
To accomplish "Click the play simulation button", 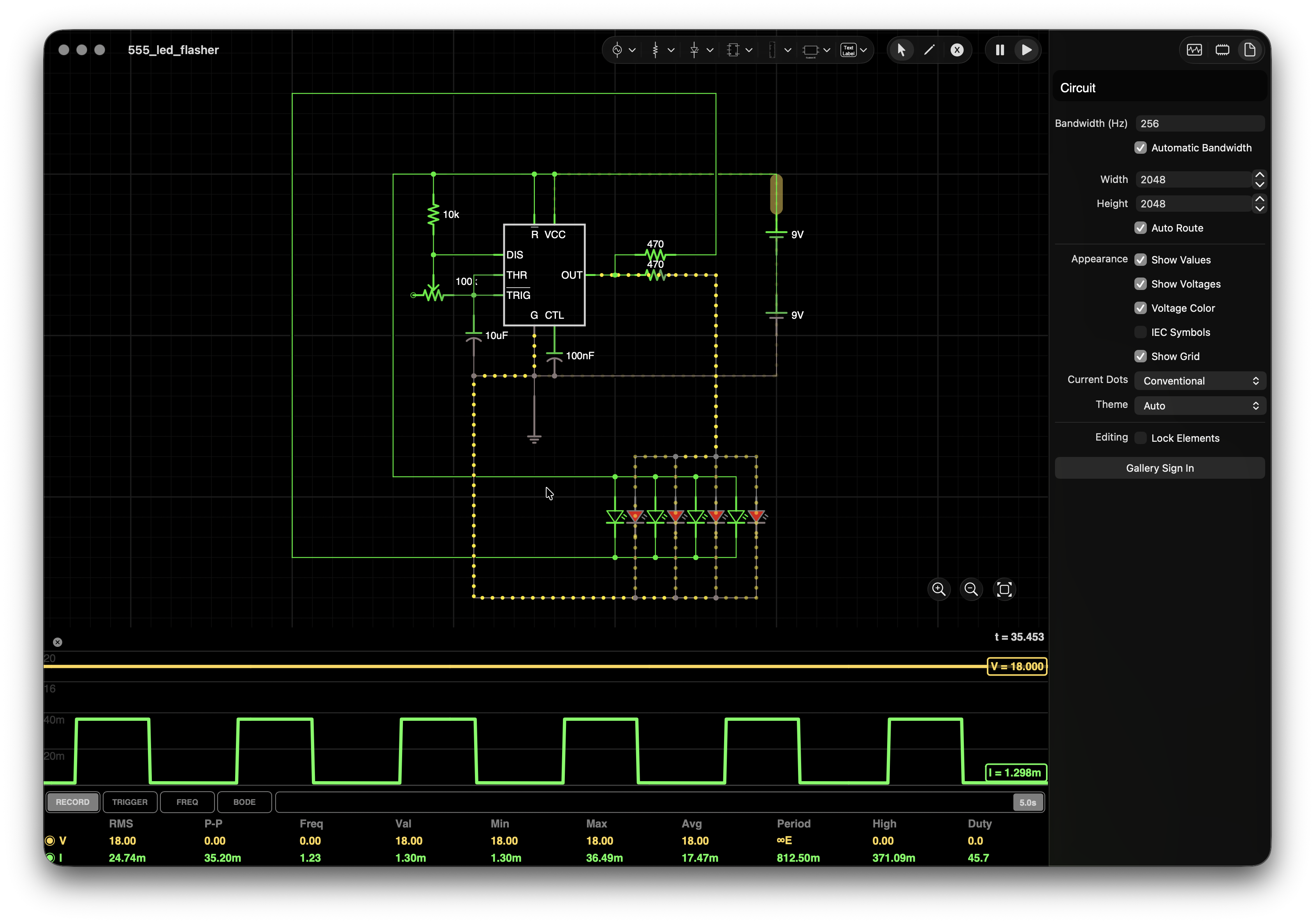I will coord(1027,50).
